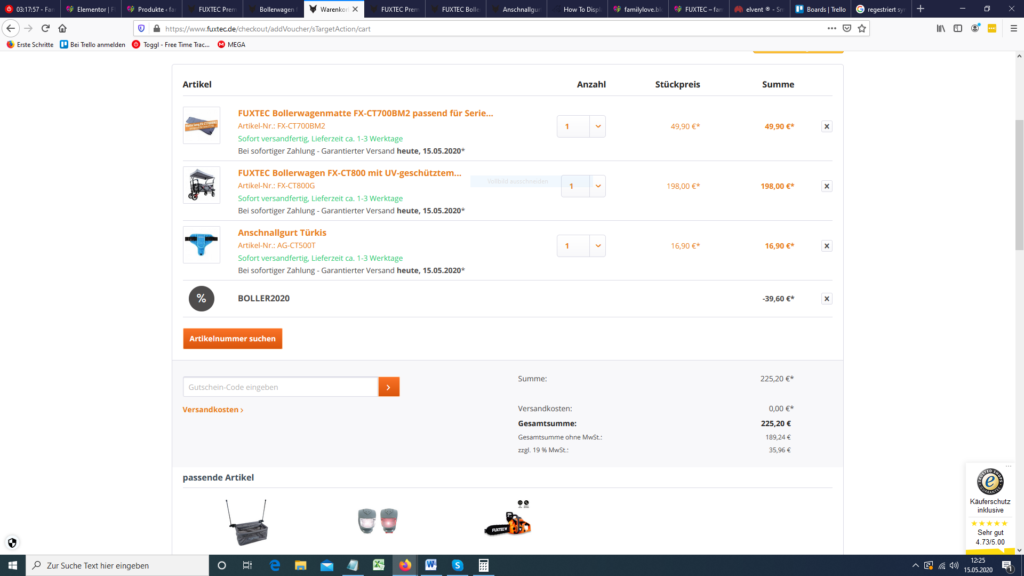Open Task View on taskbar
Viewport: 1024px width, 576px height.
coord(247,565)
